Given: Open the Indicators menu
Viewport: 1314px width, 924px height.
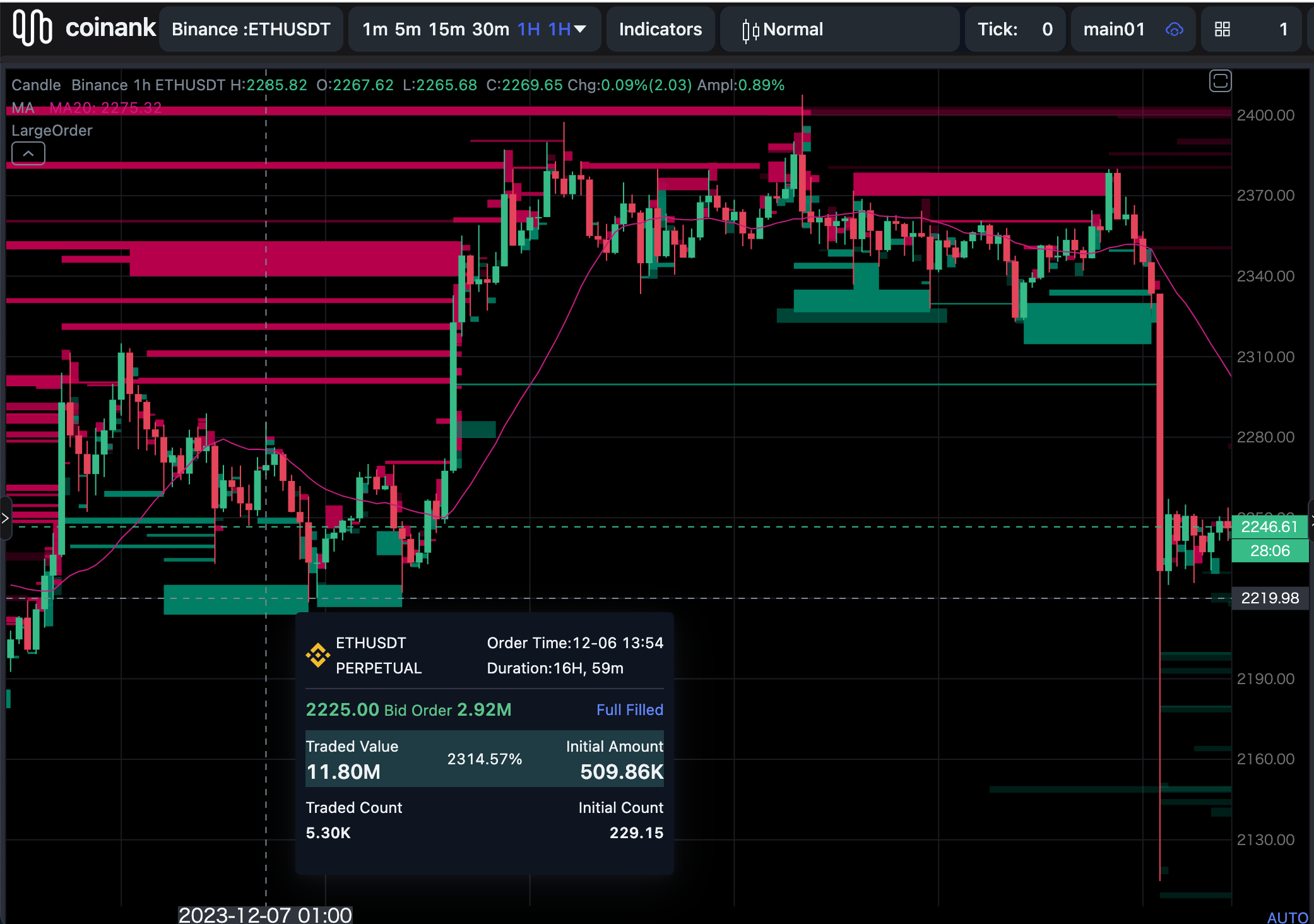Looking at the screenshot, I should click(660, 30).
